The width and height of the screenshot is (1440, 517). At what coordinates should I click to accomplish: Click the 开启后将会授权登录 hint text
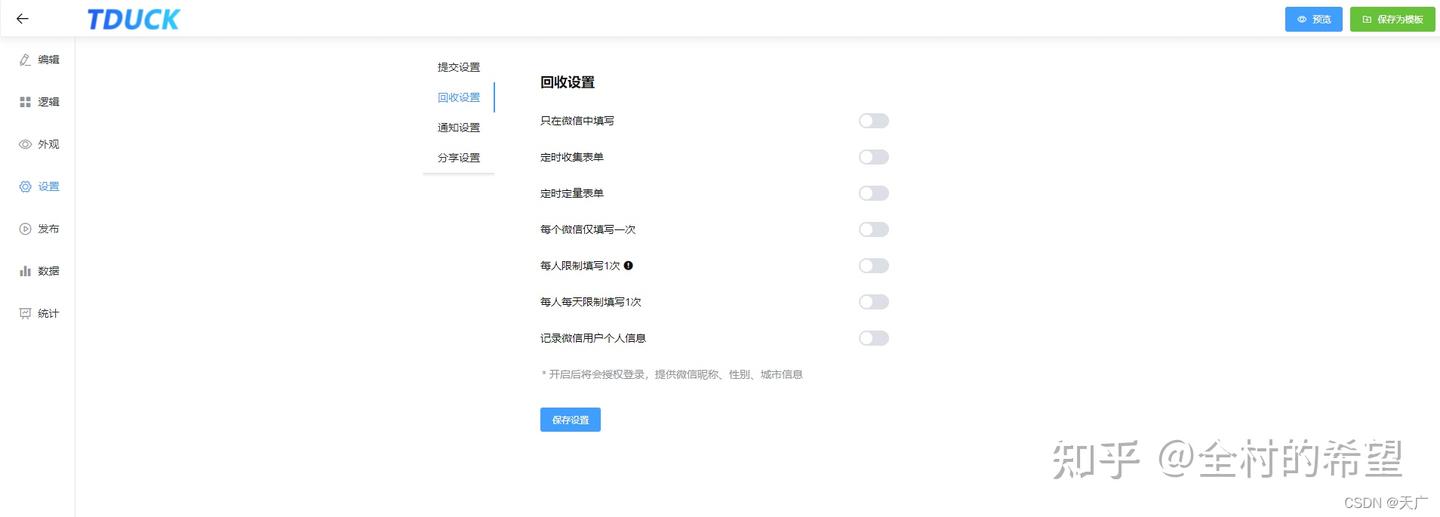(672, 375)
